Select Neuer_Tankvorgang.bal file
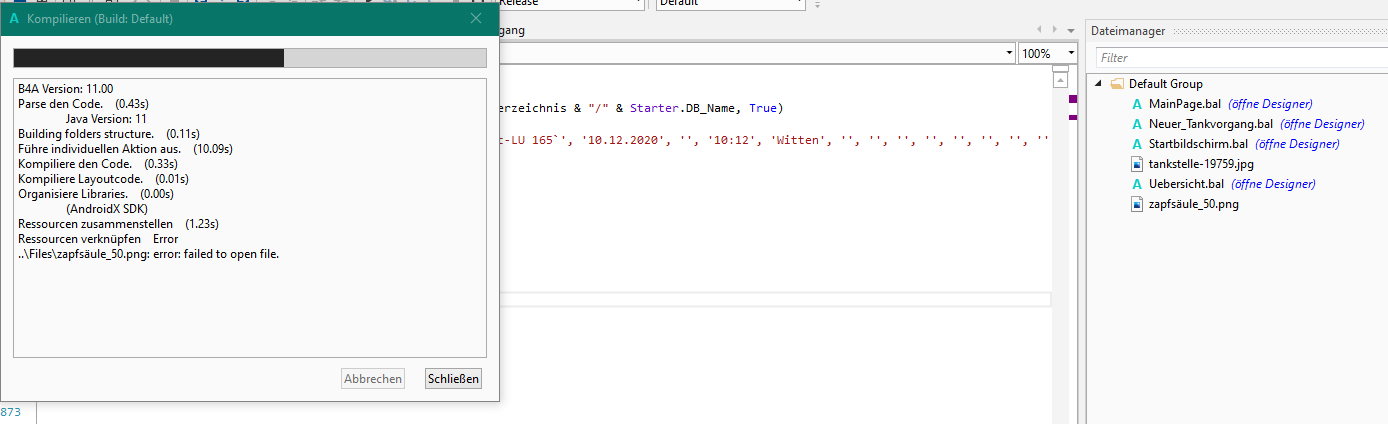1388x424 pixels. [x=1211, y=124]
